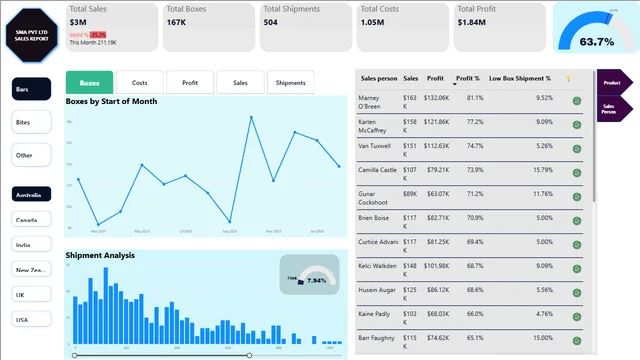The height and width of the screenshot is (360, 640).
Task: Click the $121.86K profit value
Action: pos(436,122)
